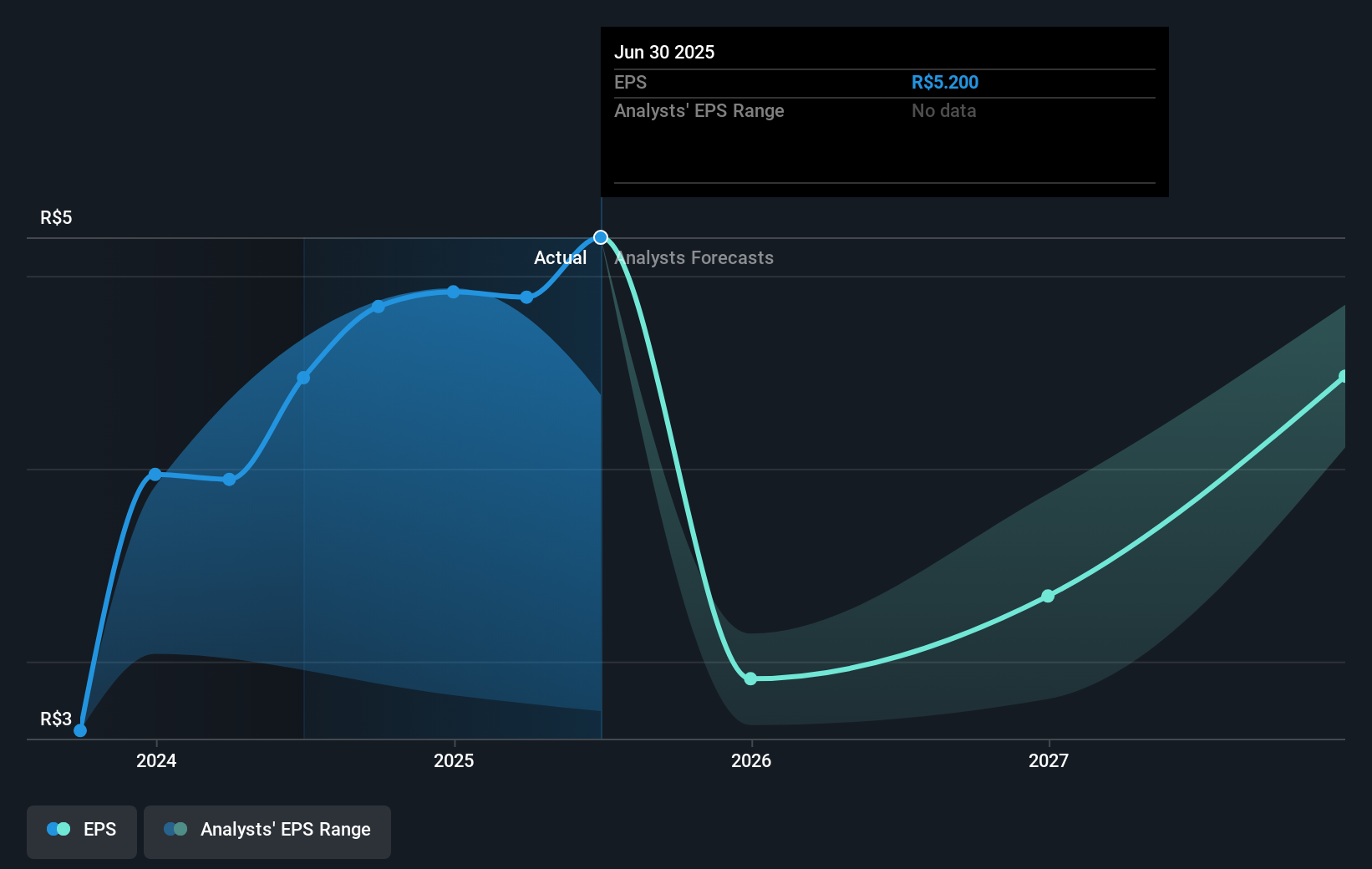The height and width of the screenshot is (869, 1372).
Task: Click the early-2025 EPS data point before peak
Action: [x=526, y=297]
